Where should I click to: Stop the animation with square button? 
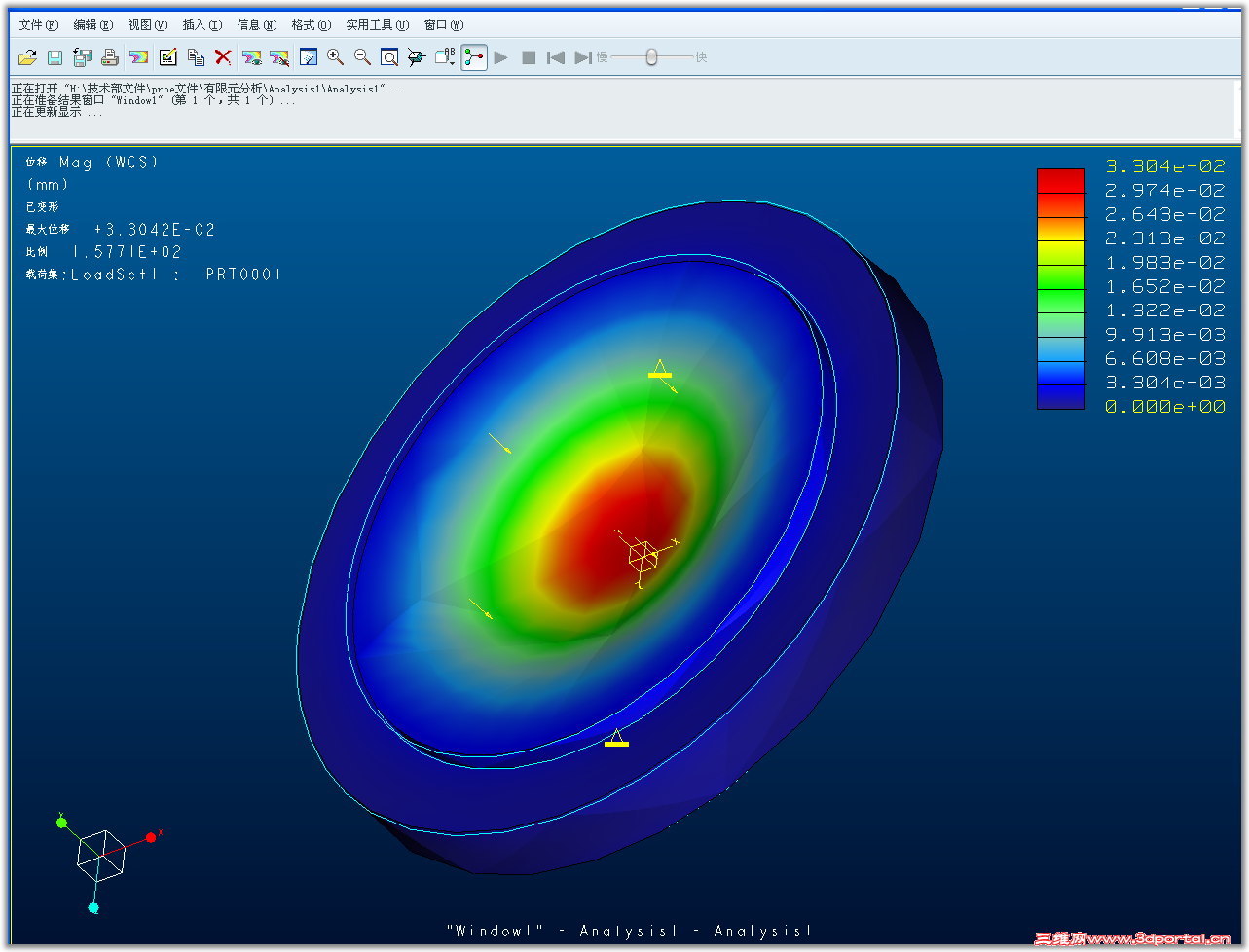(x=529, y=57)
